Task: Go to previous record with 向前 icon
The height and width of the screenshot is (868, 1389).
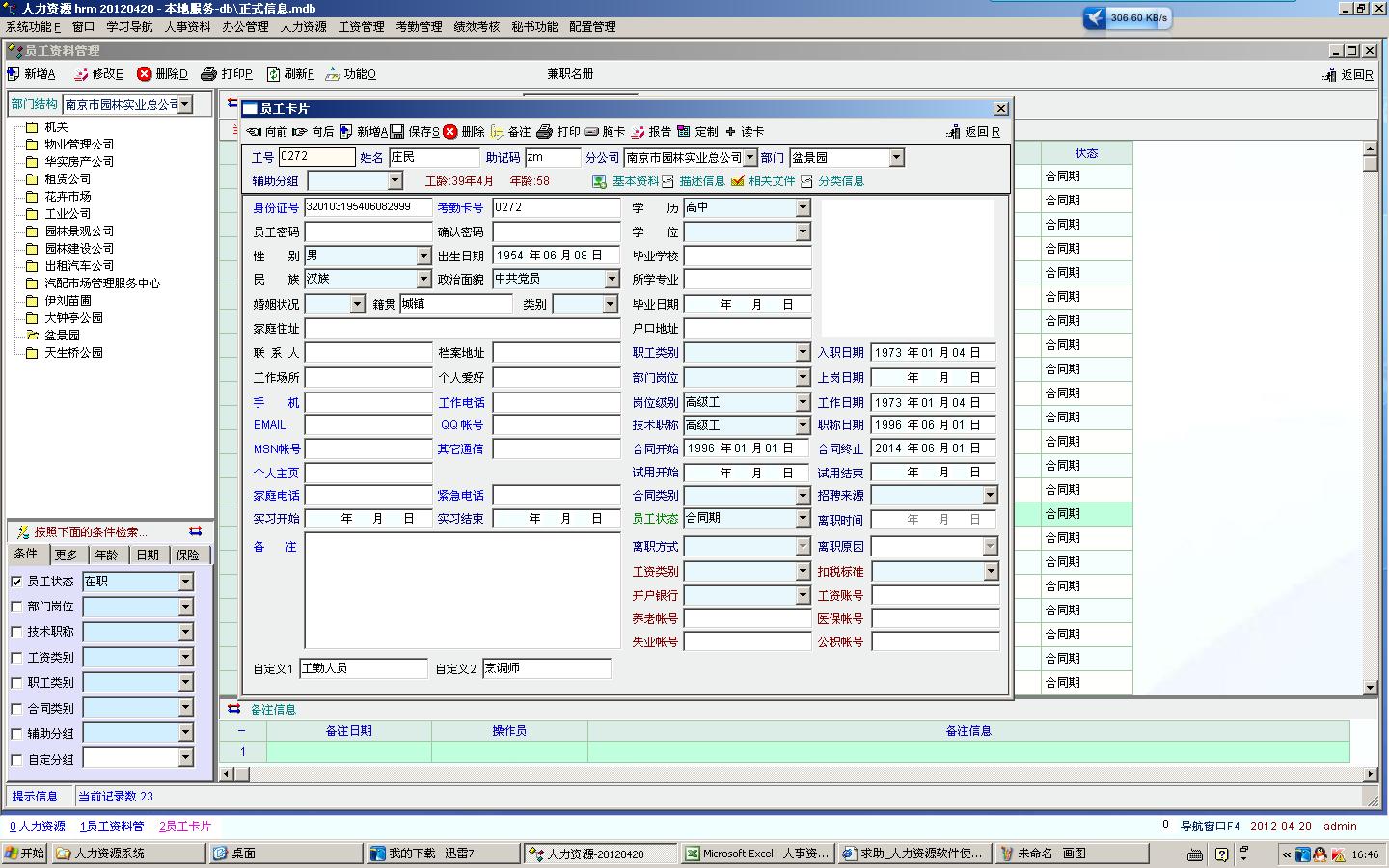Action: tap(254, 132)
